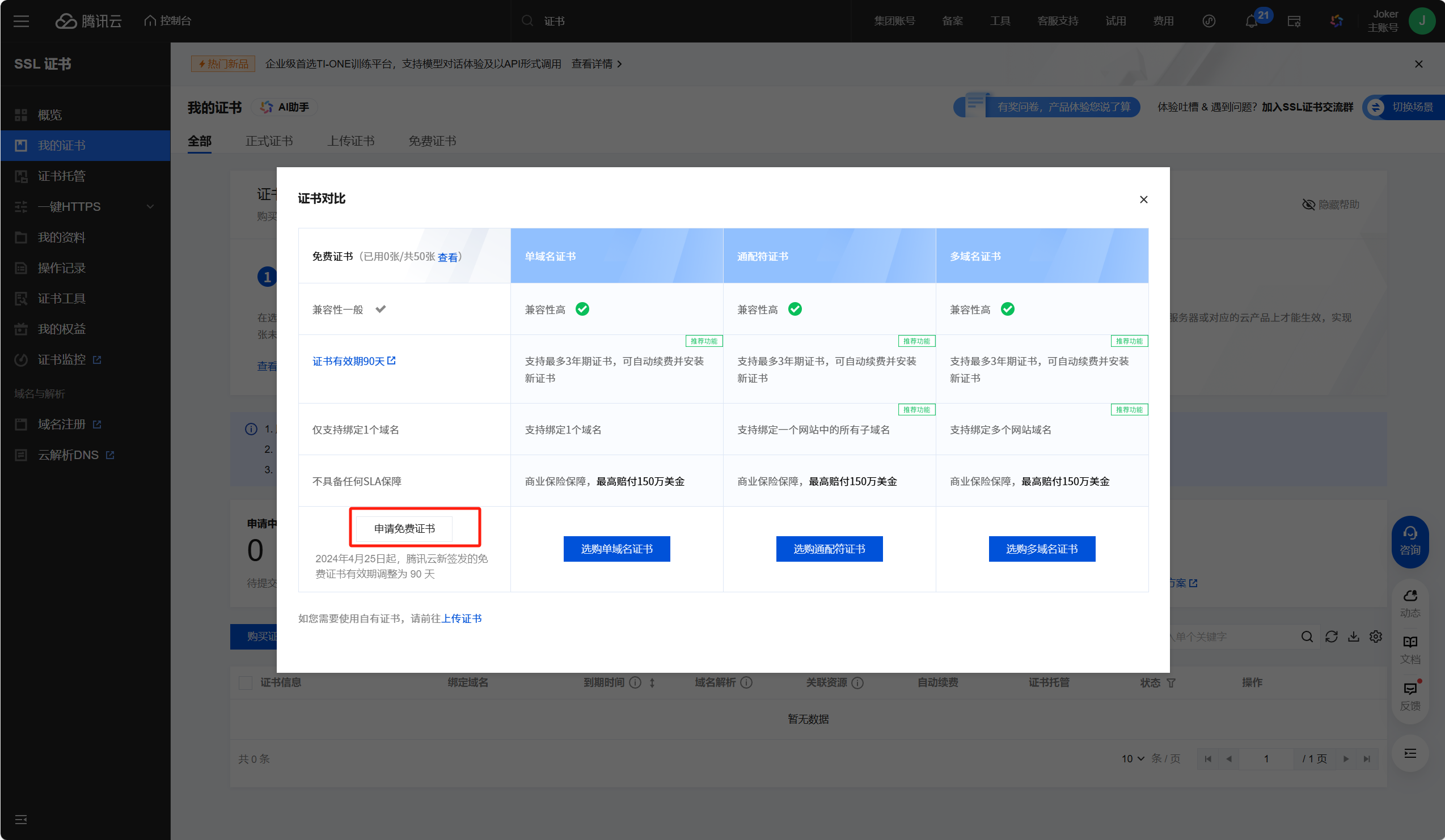This screenshot has height=840, width=1445.
Task: Hide help with the 隐藏帮助 toggle
Action: tap(1330, 205)
